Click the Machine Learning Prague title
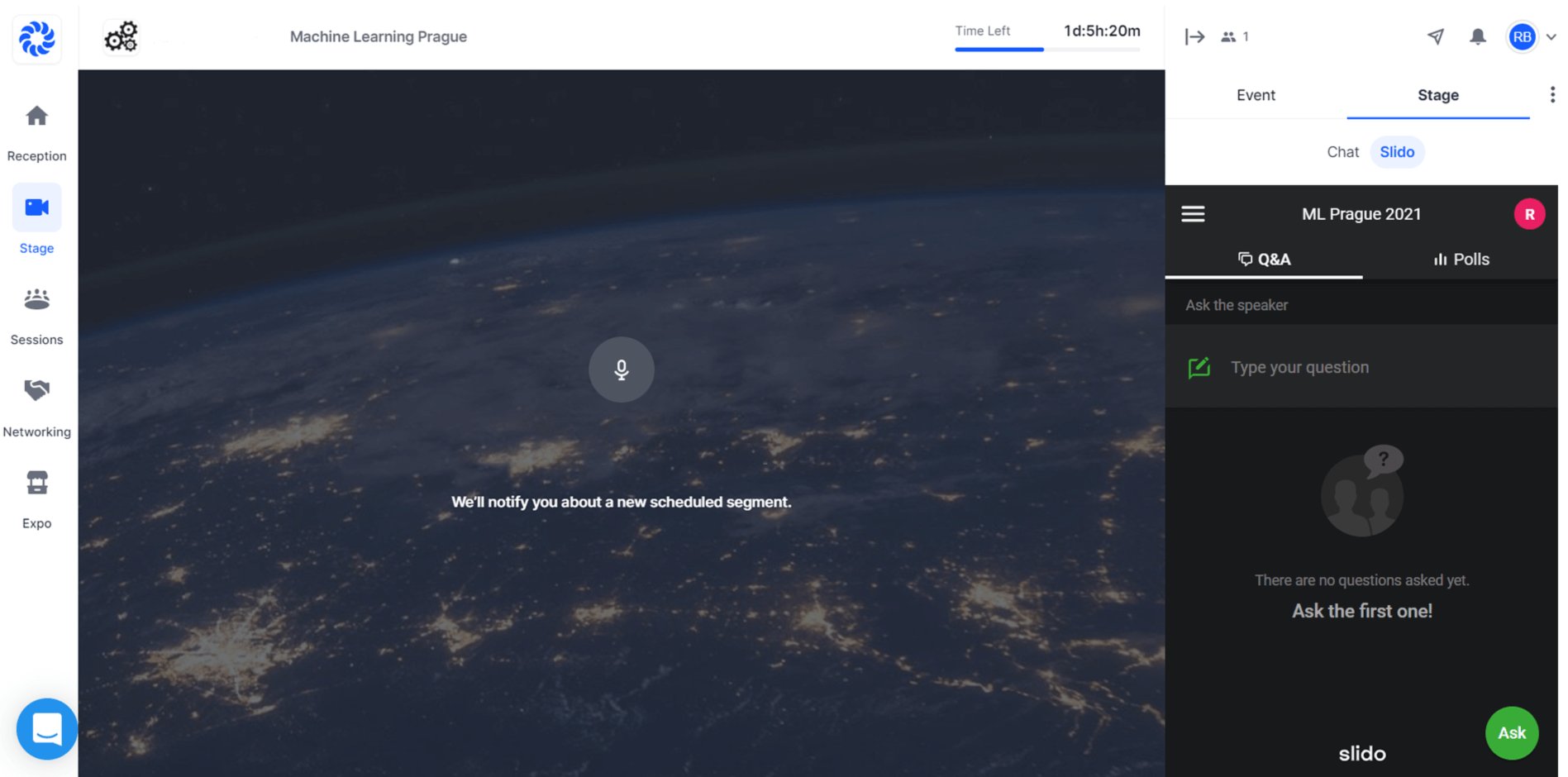Viewport: 1568px width, 777px height. 379,36
